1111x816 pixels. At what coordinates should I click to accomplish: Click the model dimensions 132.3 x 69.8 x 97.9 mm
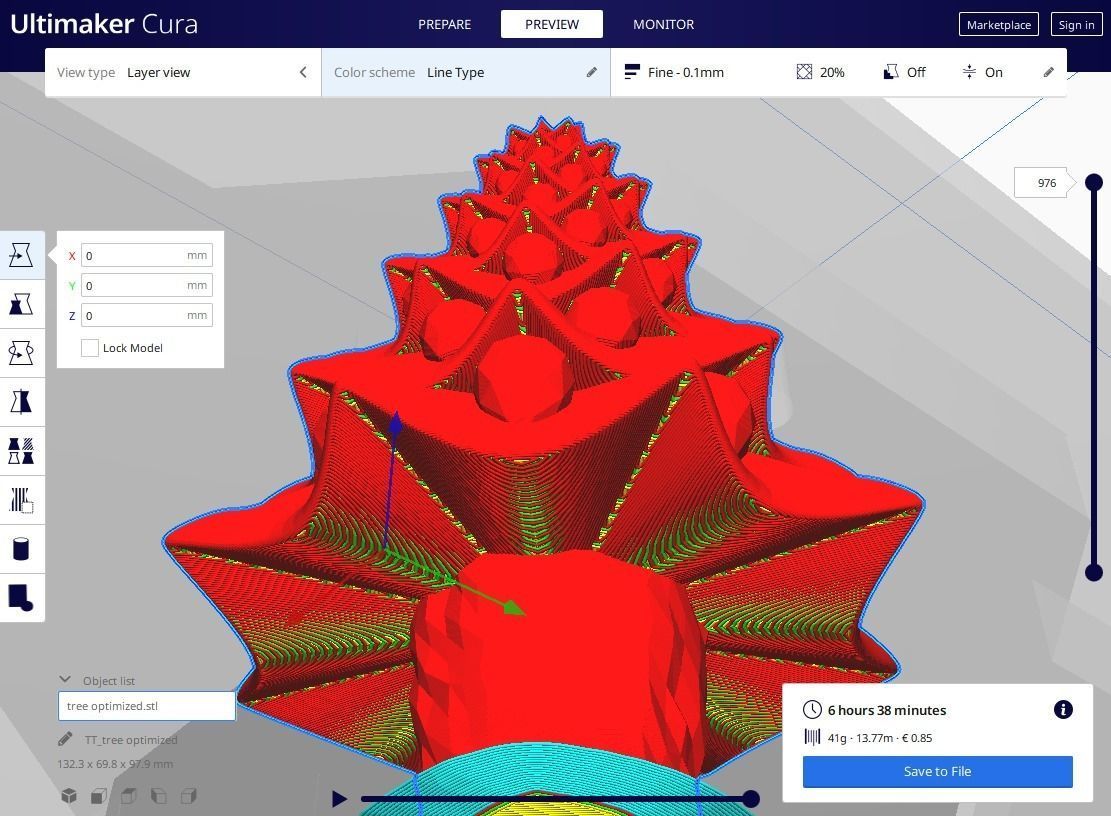click(115, 764)
